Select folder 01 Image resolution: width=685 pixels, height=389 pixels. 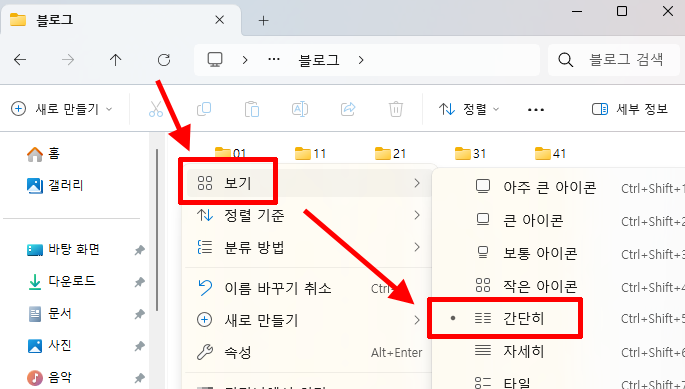pos(231,153)
